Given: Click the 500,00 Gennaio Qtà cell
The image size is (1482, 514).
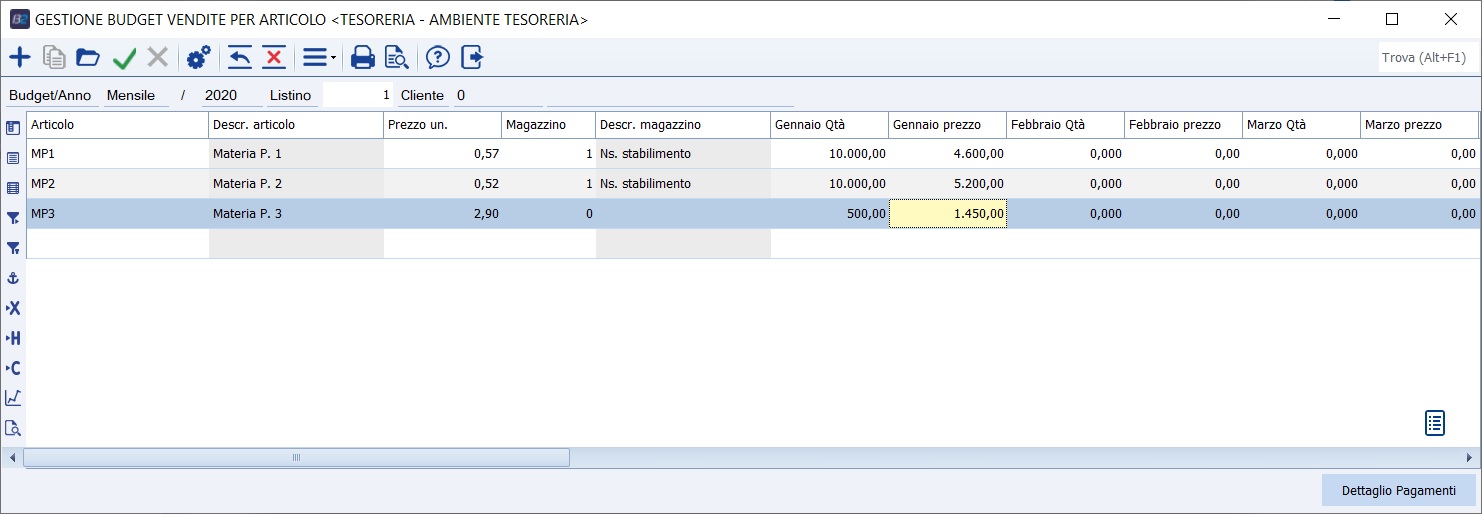Looking at the screenshot, I should pyautogui.click(x=829, y=214).
